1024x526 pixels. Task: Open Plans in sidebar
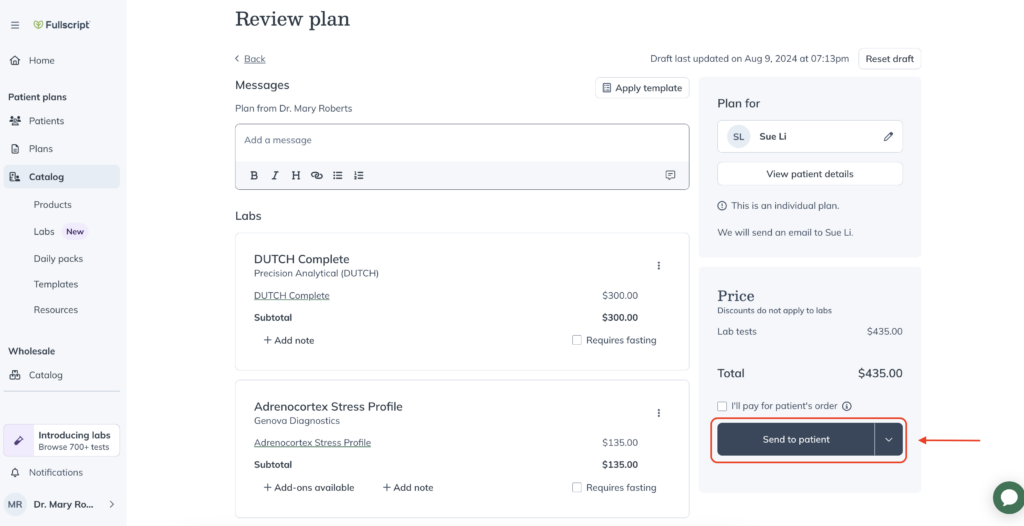coord(40,148)
